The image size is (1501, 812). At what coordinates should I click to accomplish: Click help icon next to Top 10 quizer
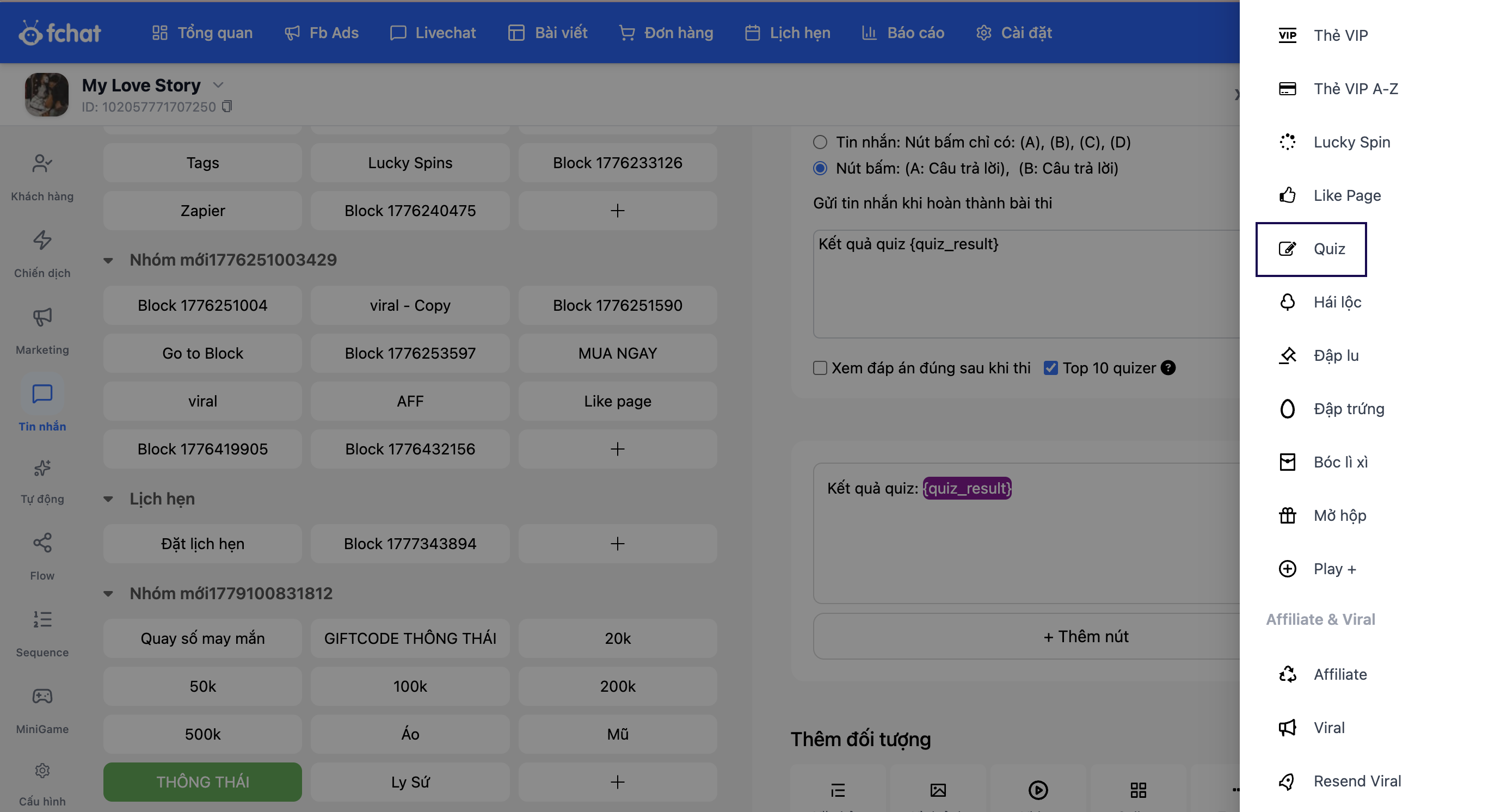click(x=1168, y=368)
